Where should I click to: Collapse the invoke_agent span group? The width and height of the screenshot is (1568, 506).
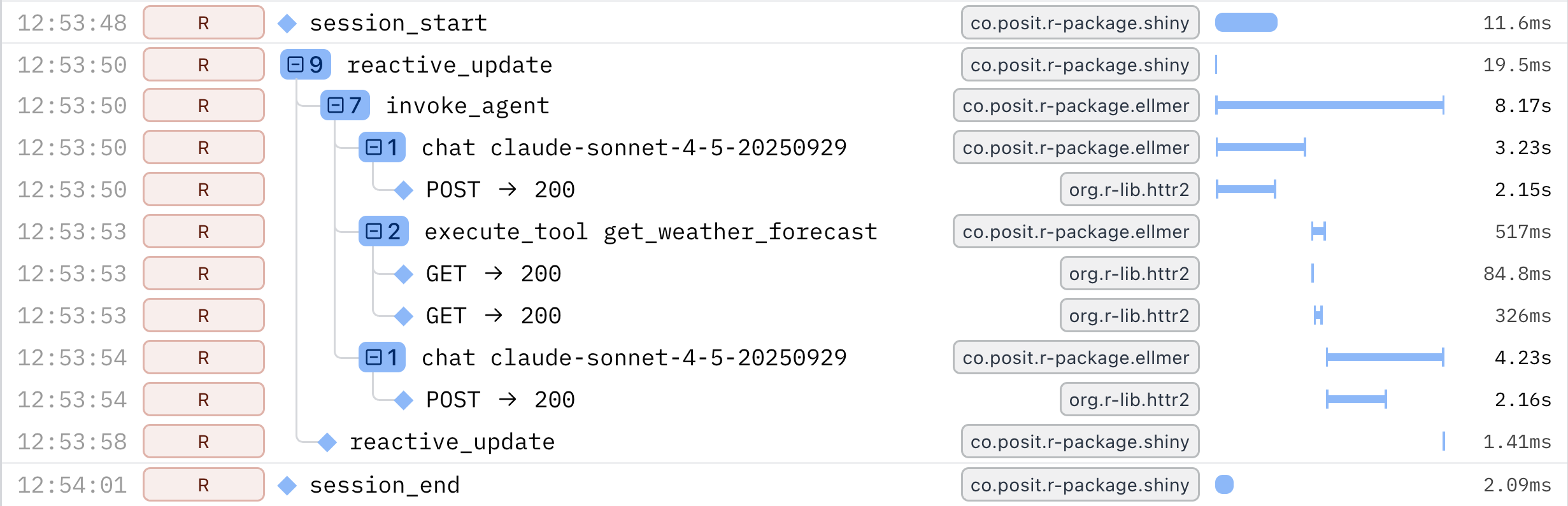[347, 106]
